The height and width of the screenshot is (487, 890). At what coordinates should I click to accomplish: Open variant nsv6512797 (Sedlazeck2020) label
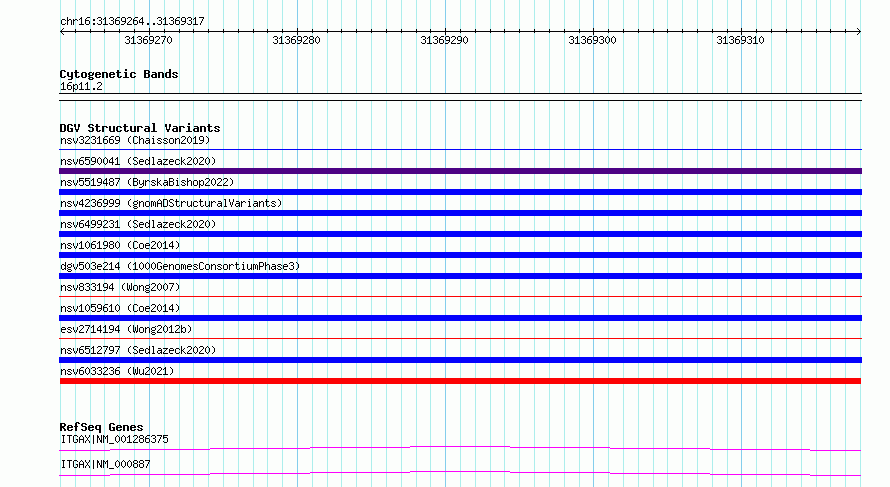tap(138, 350)
